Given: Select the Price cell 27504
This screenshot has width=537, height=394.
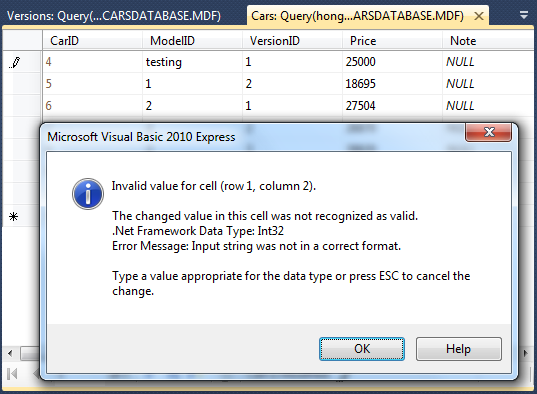Looking at the screenshot, I should [392, 106].
